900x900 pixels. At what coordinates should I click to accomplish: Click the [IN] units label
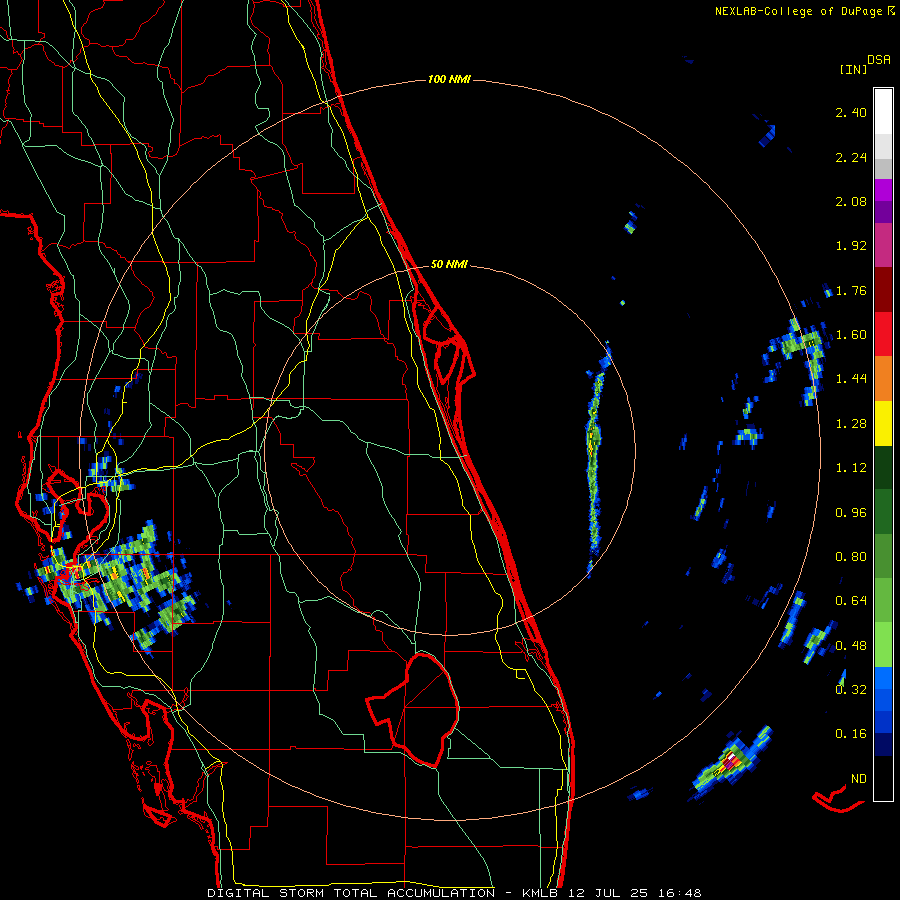pos(854,69)
